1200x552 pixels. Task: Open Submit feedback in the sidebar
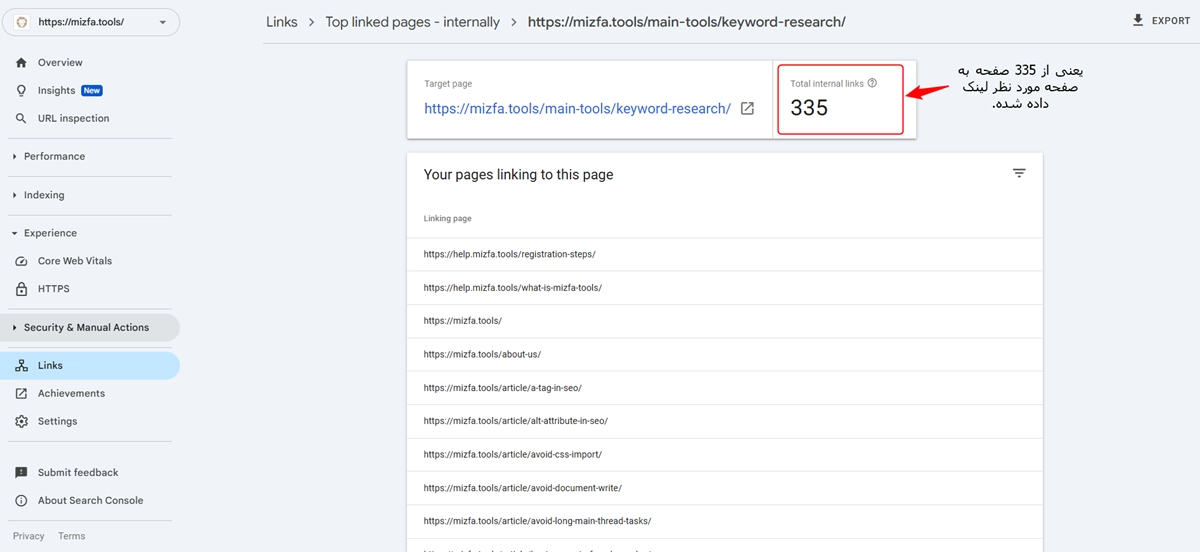pyautogui.click(x=78, y=473)
